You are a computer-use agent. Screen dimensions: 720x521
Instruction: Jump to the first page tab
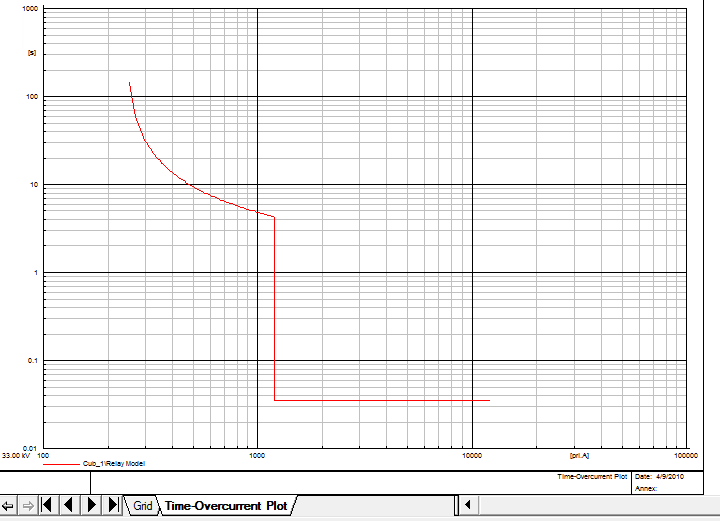[x=46, y=505]
